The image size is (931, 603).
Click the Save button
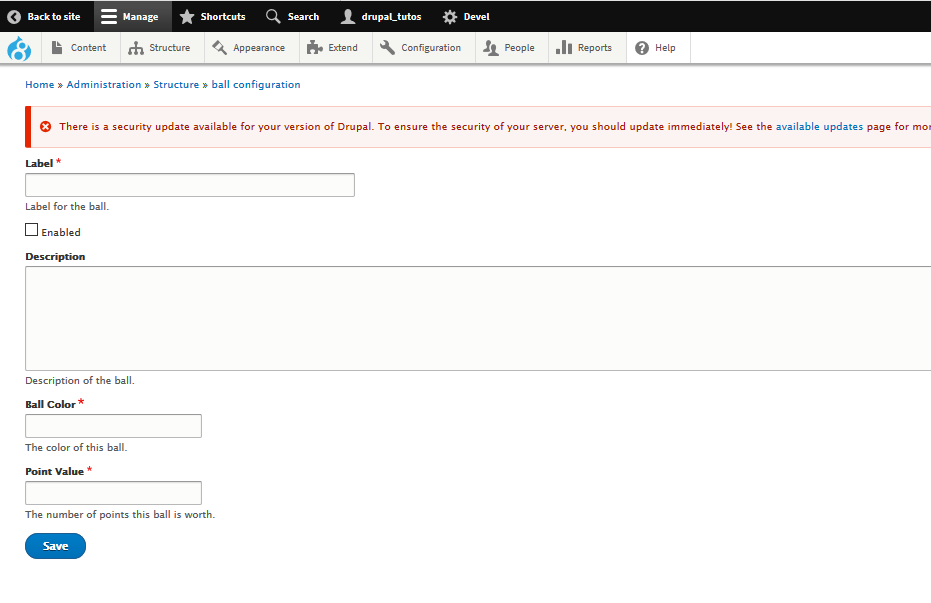point(55,546)
